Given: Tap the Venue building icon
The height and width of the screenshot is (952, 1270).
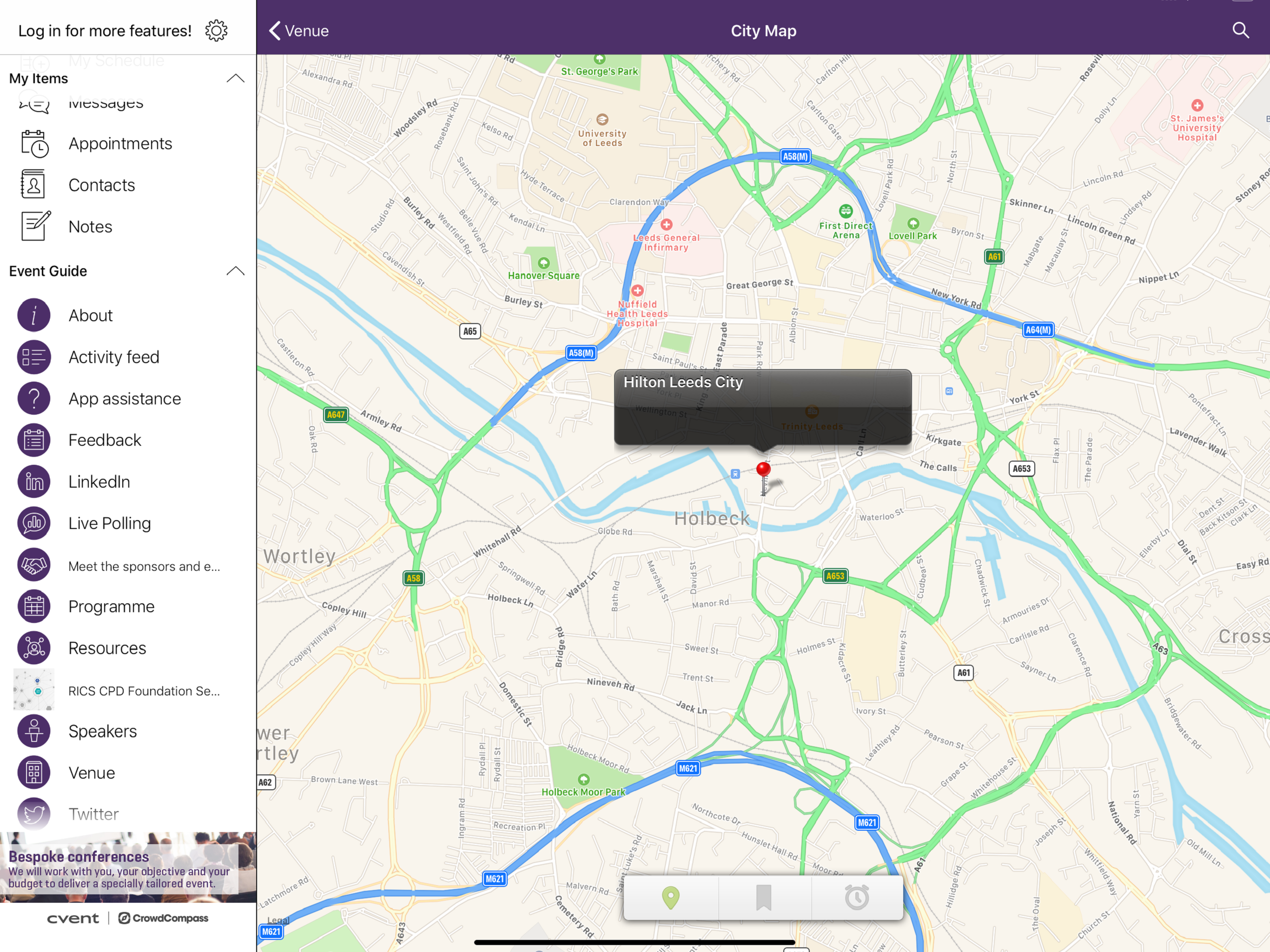Looking at the screenshot, I should (34, 773).
